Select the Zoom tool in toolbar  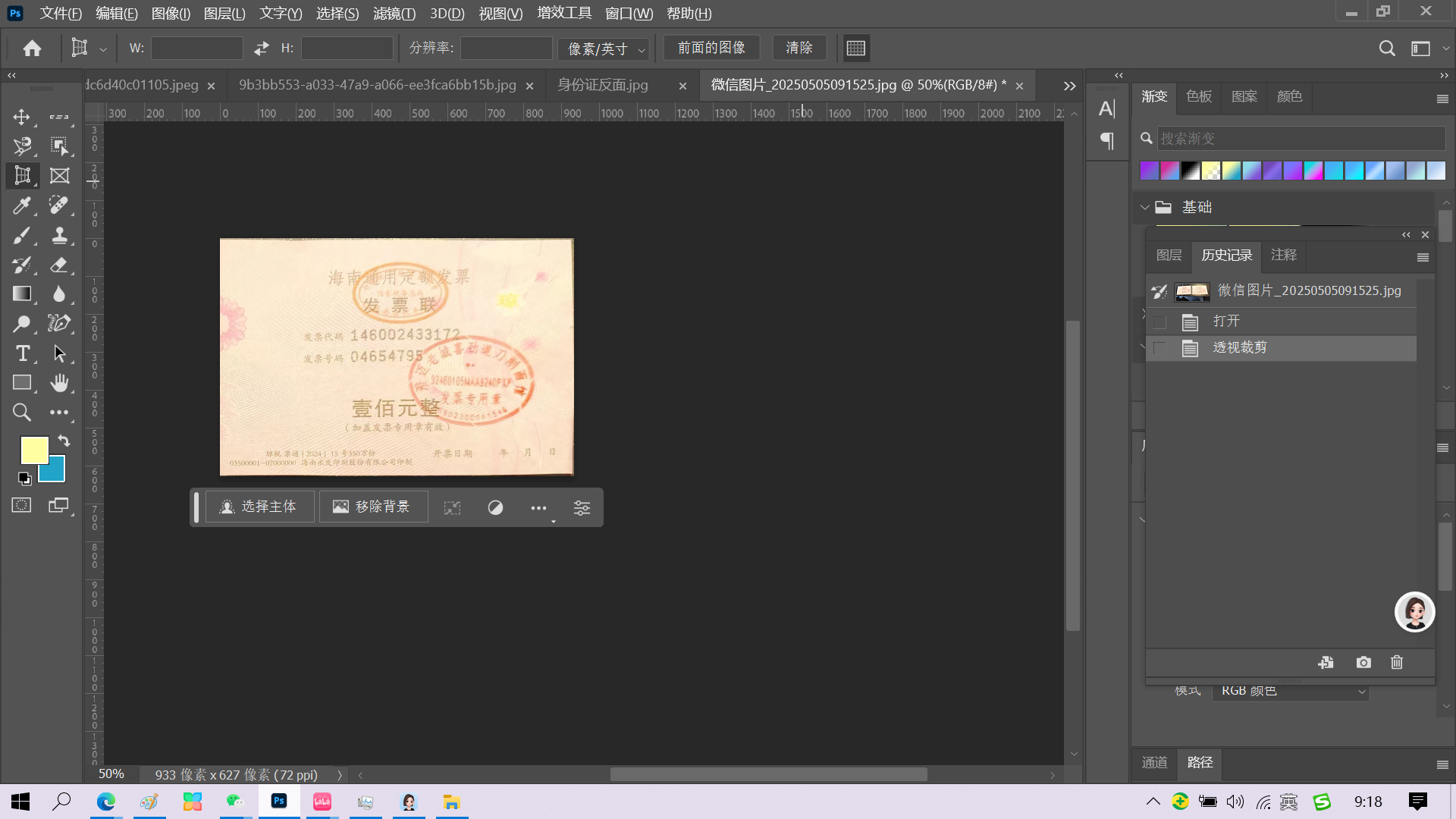21,413
